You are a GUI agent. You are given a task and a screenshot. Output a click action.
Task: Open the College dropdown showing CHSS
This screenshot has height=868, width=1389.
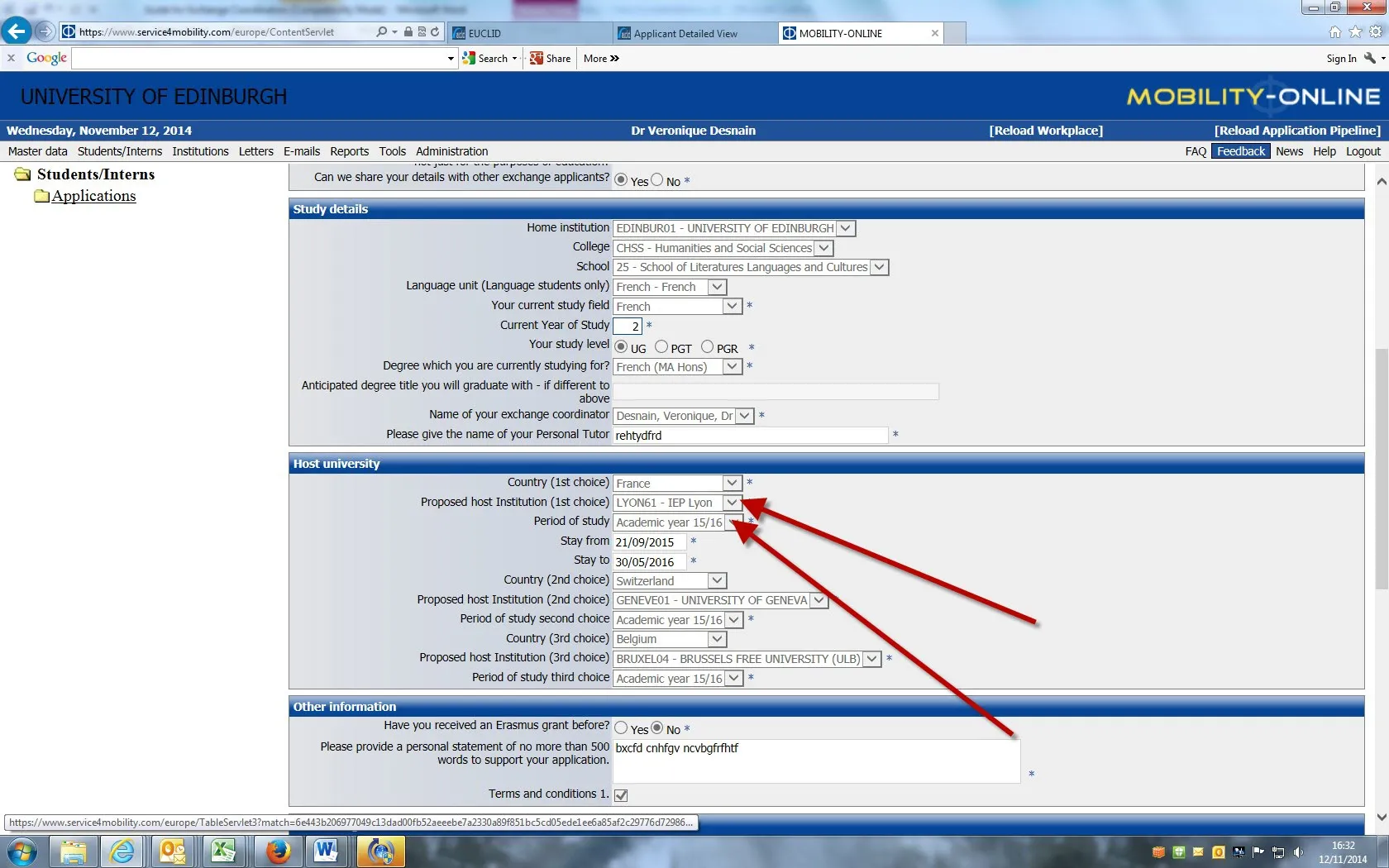coord(823,247)
